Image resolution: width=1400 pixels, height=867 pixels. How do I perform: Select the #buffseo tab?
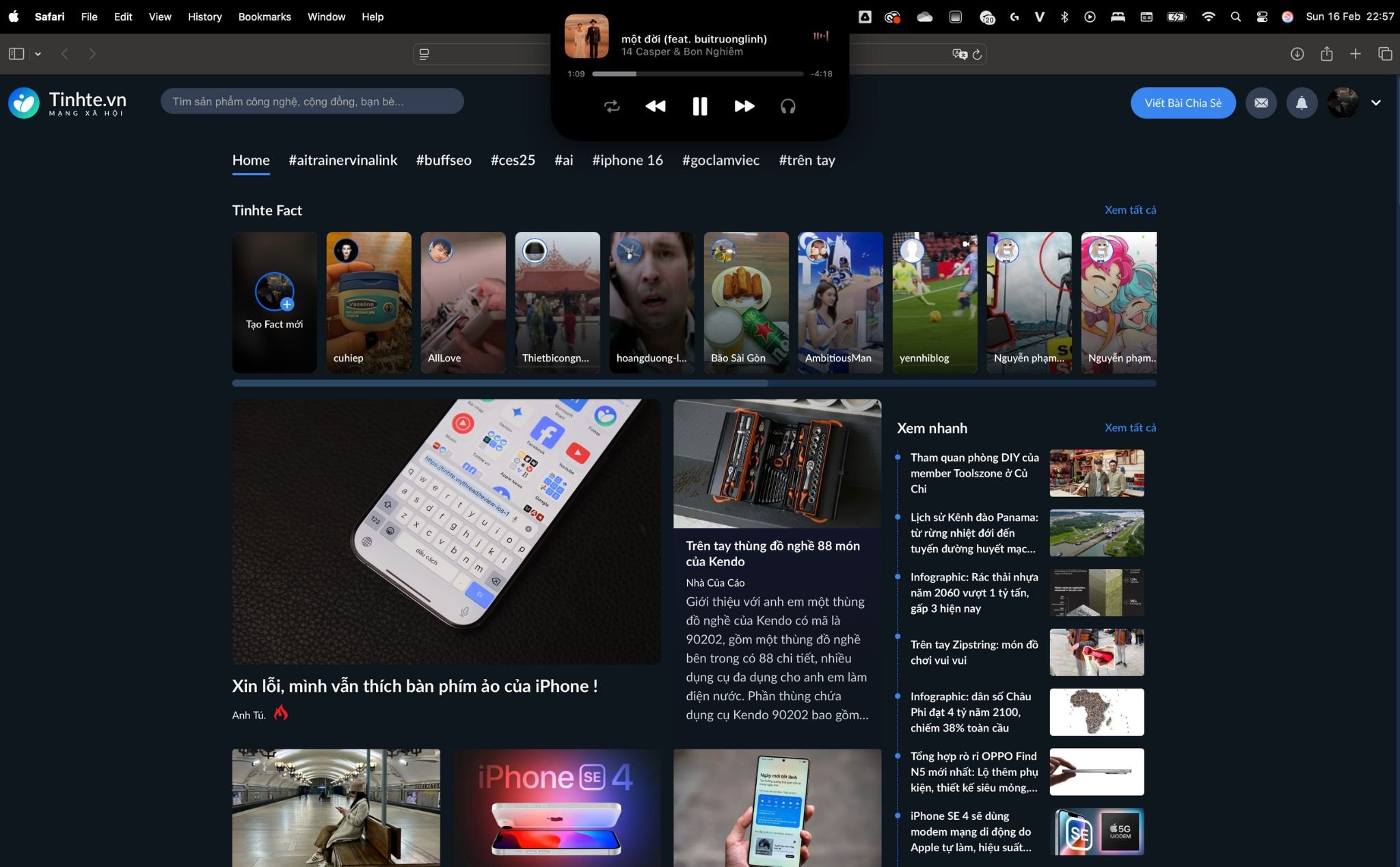tap(444, 160)
